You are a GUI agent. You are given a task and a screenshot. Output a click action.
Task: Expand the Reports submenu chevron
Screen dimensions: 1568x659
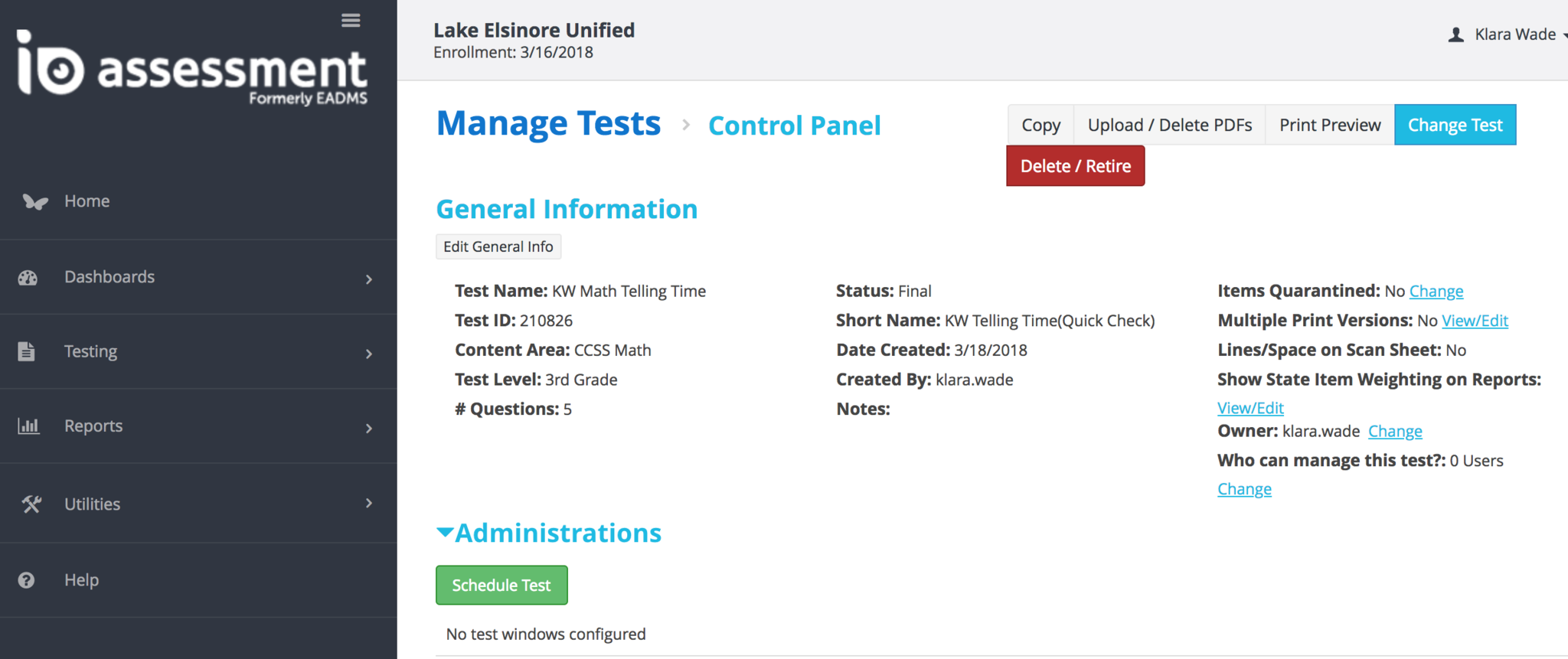point(369,428)
